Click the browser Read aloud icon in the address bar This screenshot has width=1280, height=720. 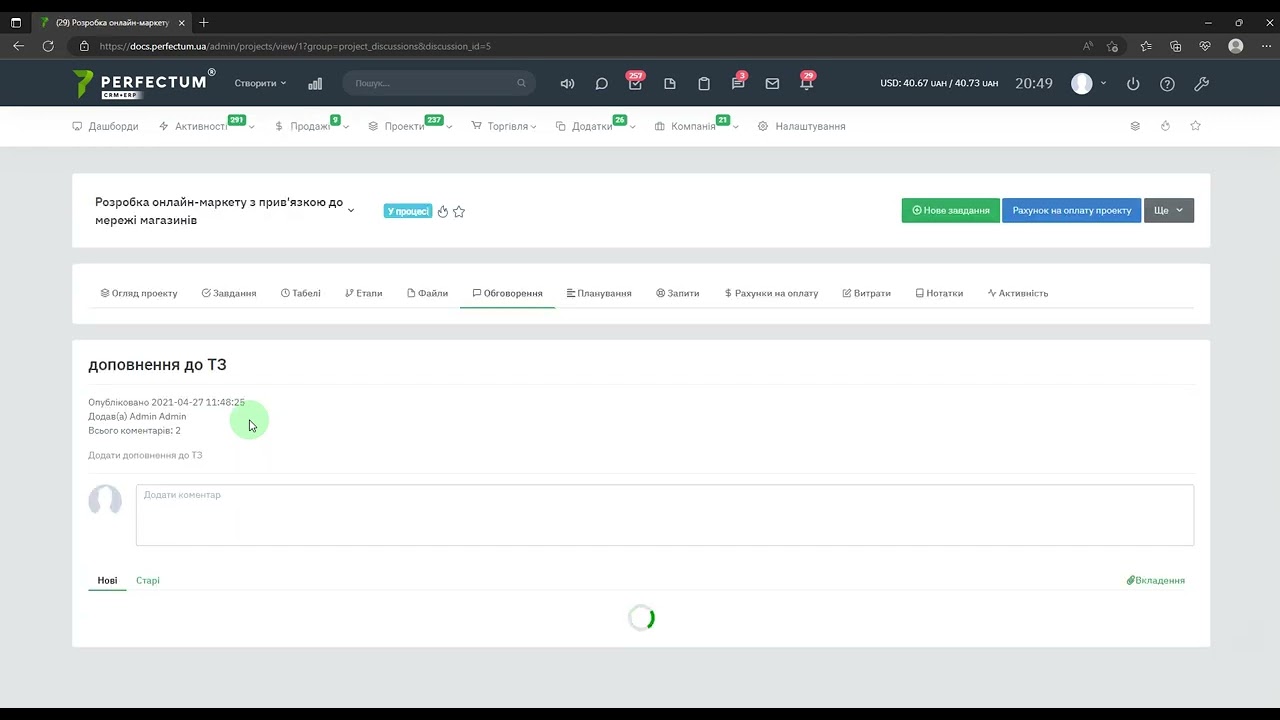(1088, 46)
